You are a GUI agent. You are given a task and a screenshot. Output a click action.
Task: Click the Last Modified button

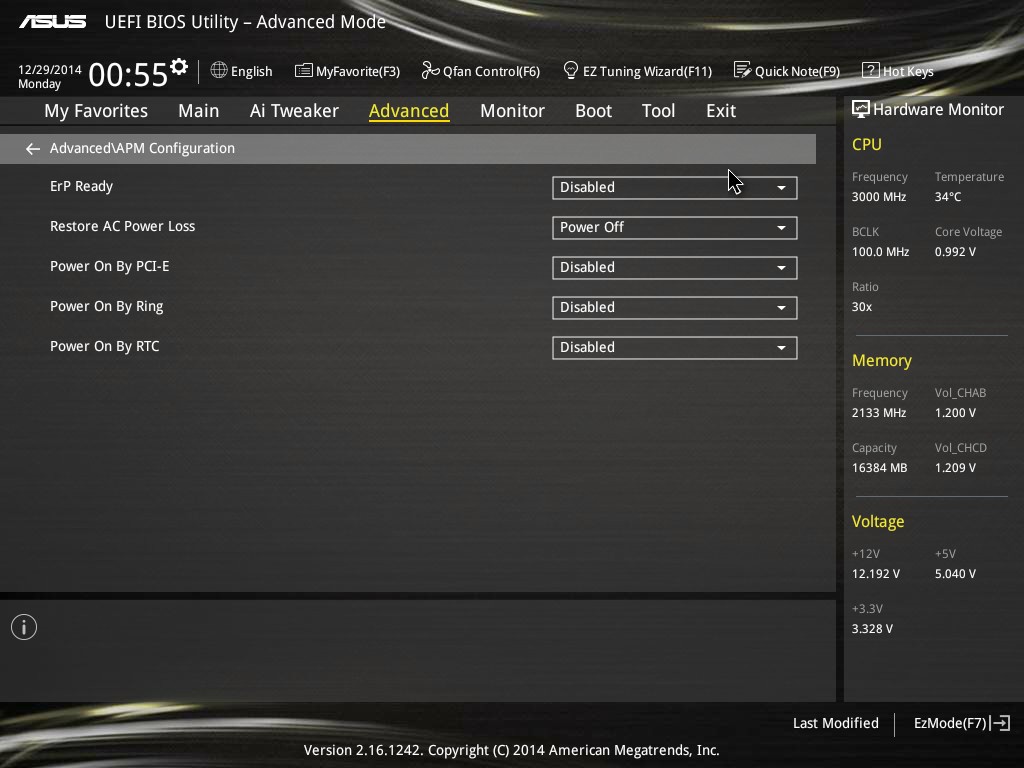835,723
